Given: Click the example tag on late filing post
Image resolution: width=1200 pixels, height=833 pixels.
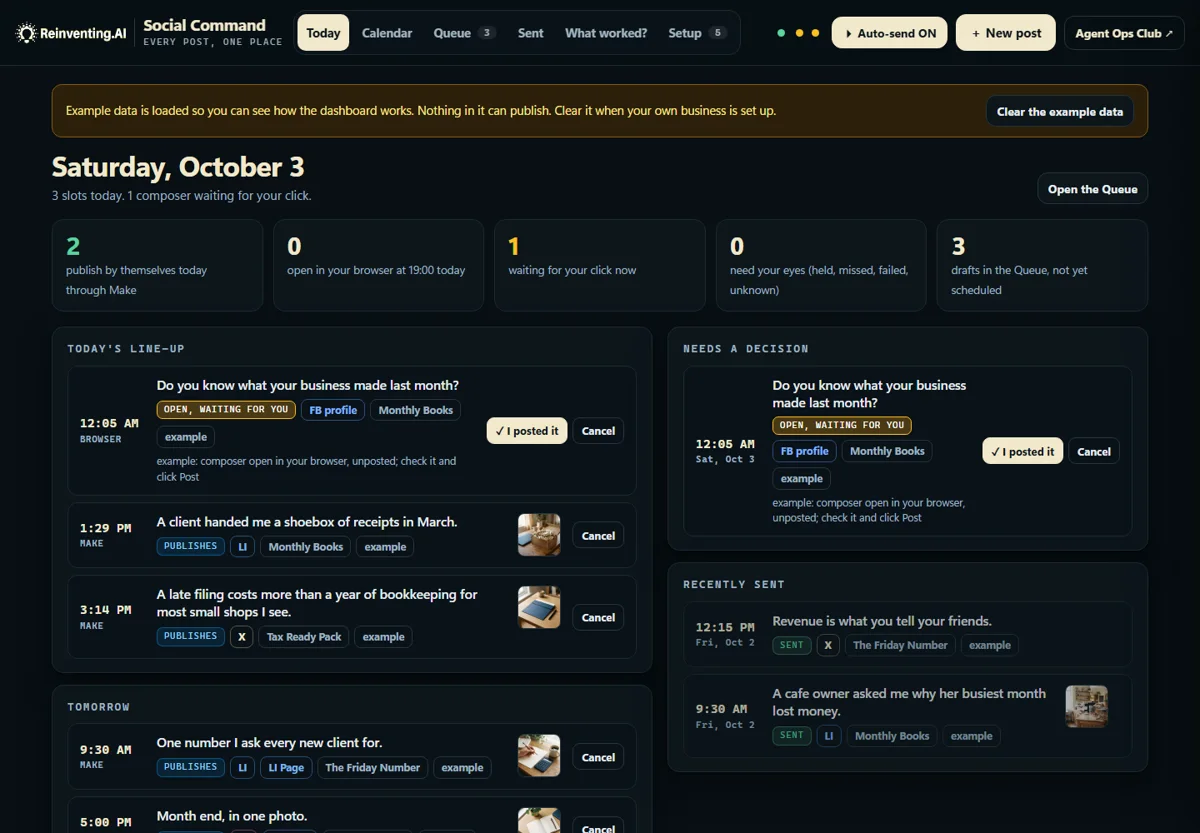Looking at the screenshot, I should [384, 637].
